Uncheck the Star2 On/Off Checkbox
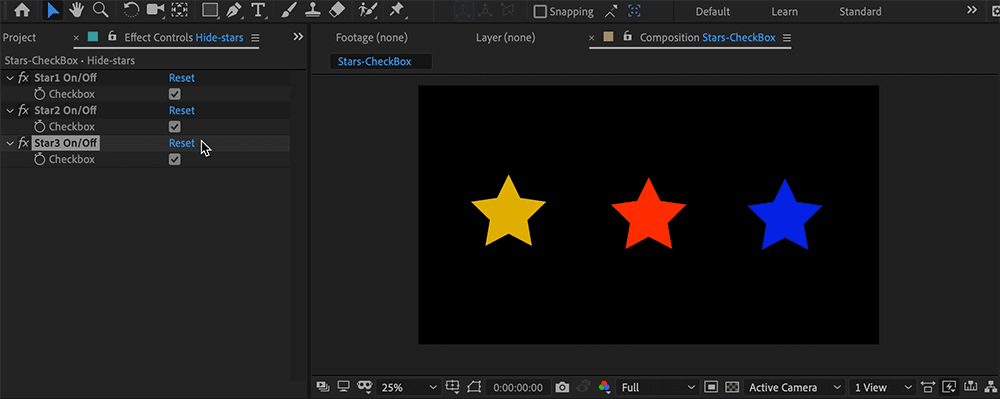1000x399 pixels. tap(175, 127)
